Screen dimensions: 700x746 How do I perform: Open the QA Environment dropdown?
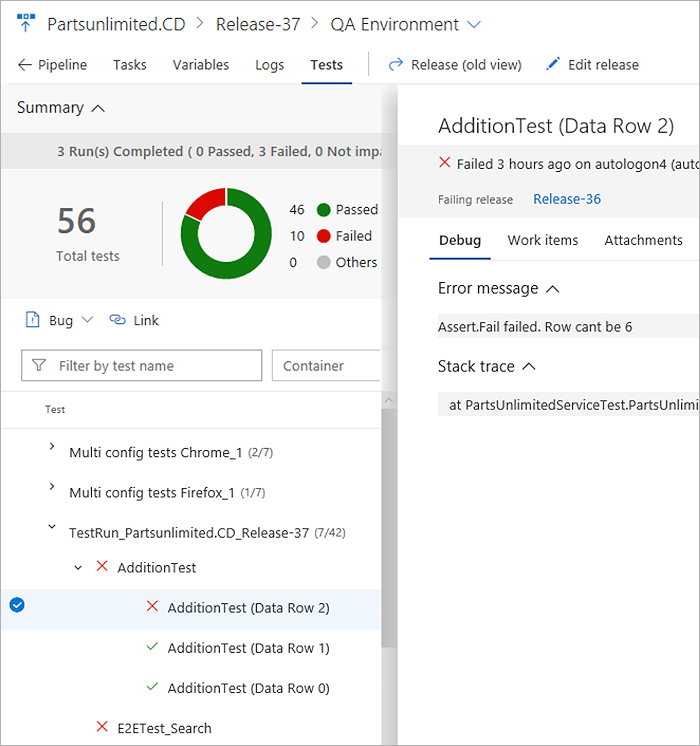pos(474,24)
